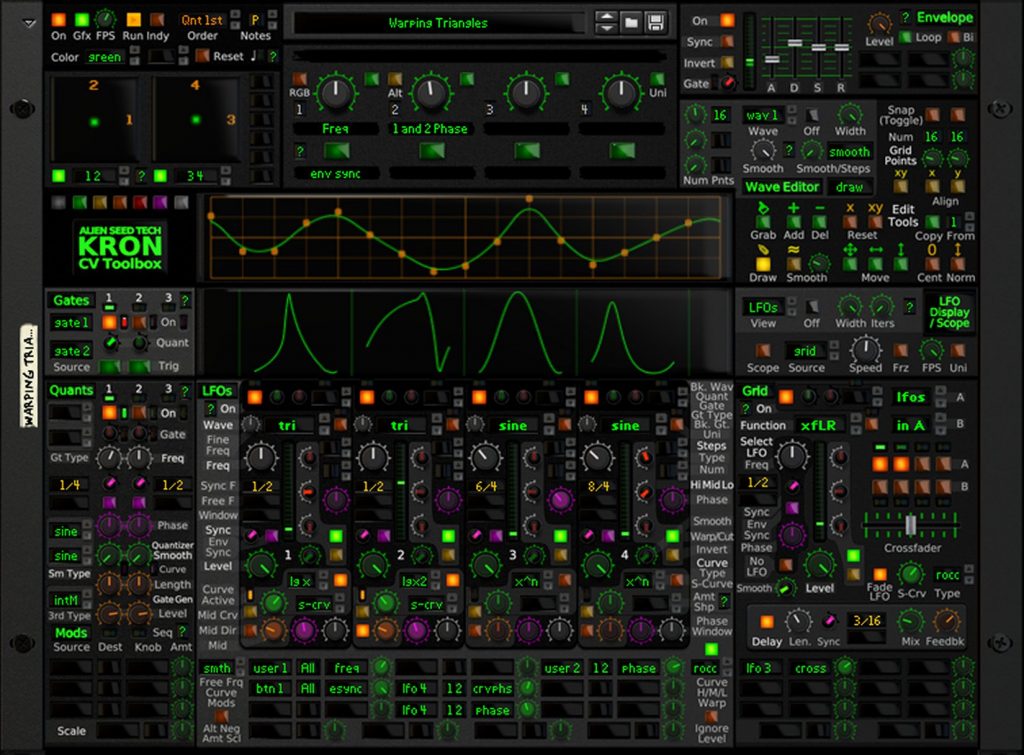1024x755 pixels.
Task: Enable the Envelope Sync toggle
Action: tap(726, 42)
